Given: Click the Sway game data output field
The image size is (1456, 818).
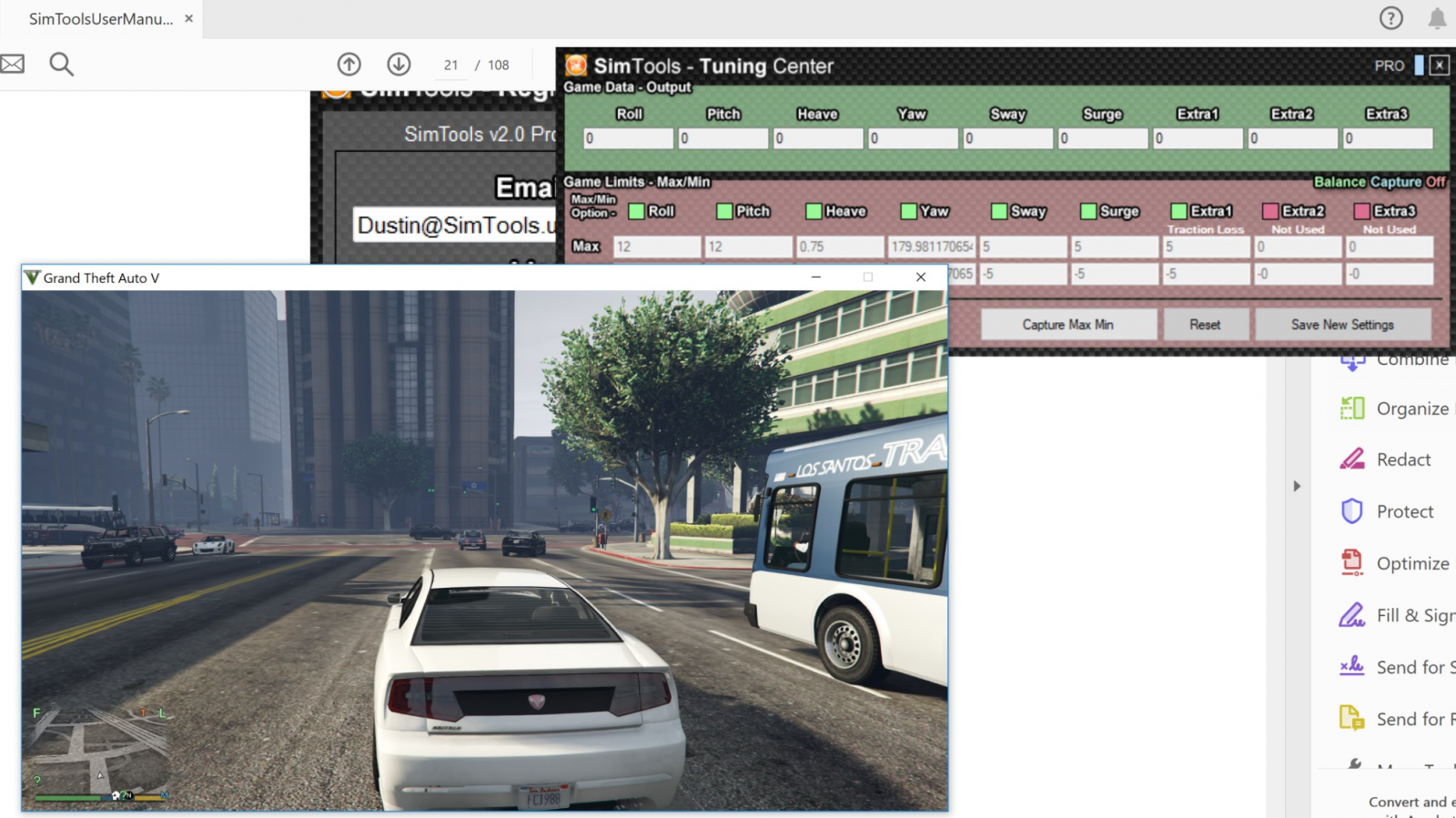Looking at the screenshot, I should click(x=1007, y=138).
